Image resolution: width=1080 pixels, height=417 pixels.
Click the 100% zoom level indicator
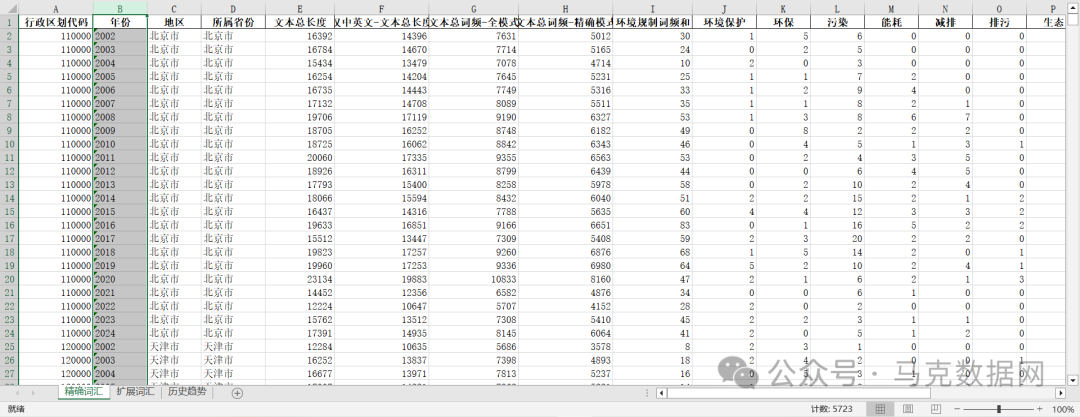coord(1063,409)
